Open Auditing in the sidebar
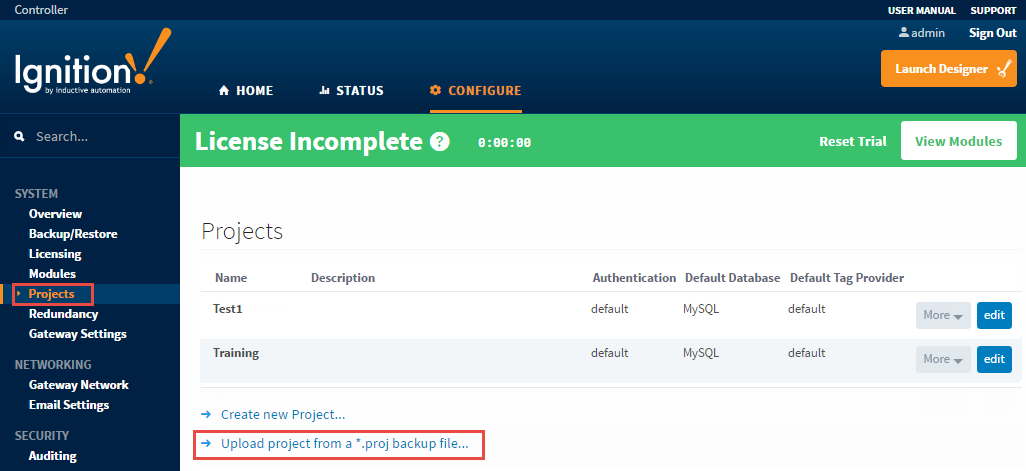Screen dimensions: 1026x471 coord(52,456)
